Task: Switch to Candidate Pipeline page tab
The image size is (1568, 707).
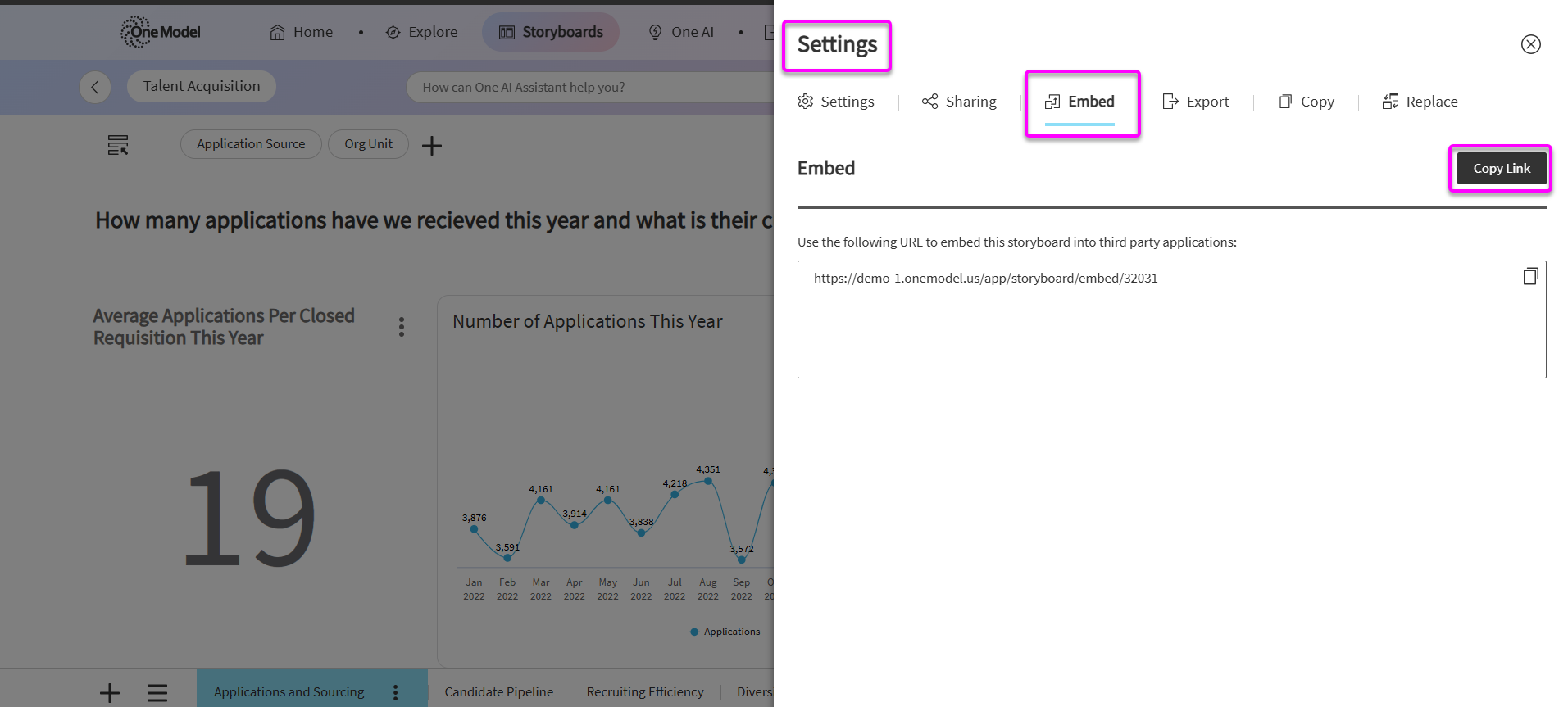Action: (499, 692)
